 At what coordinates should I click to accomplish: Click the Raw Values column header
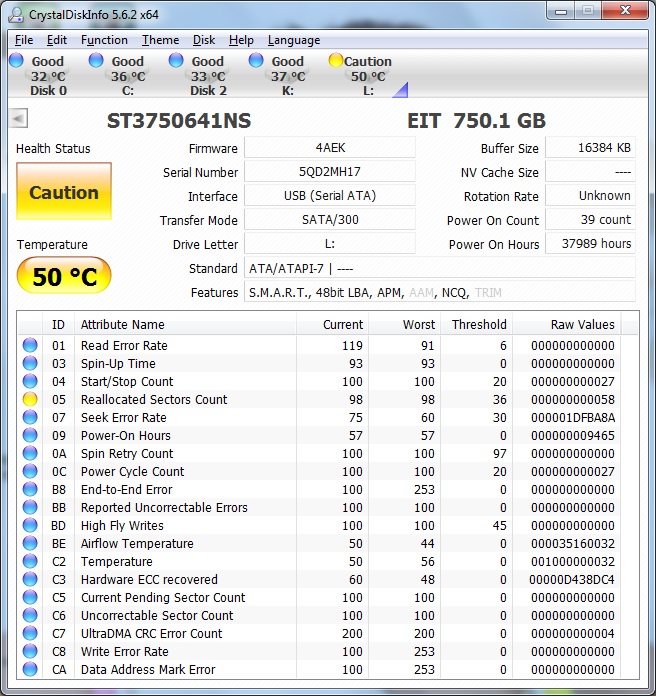pos(567,324)
